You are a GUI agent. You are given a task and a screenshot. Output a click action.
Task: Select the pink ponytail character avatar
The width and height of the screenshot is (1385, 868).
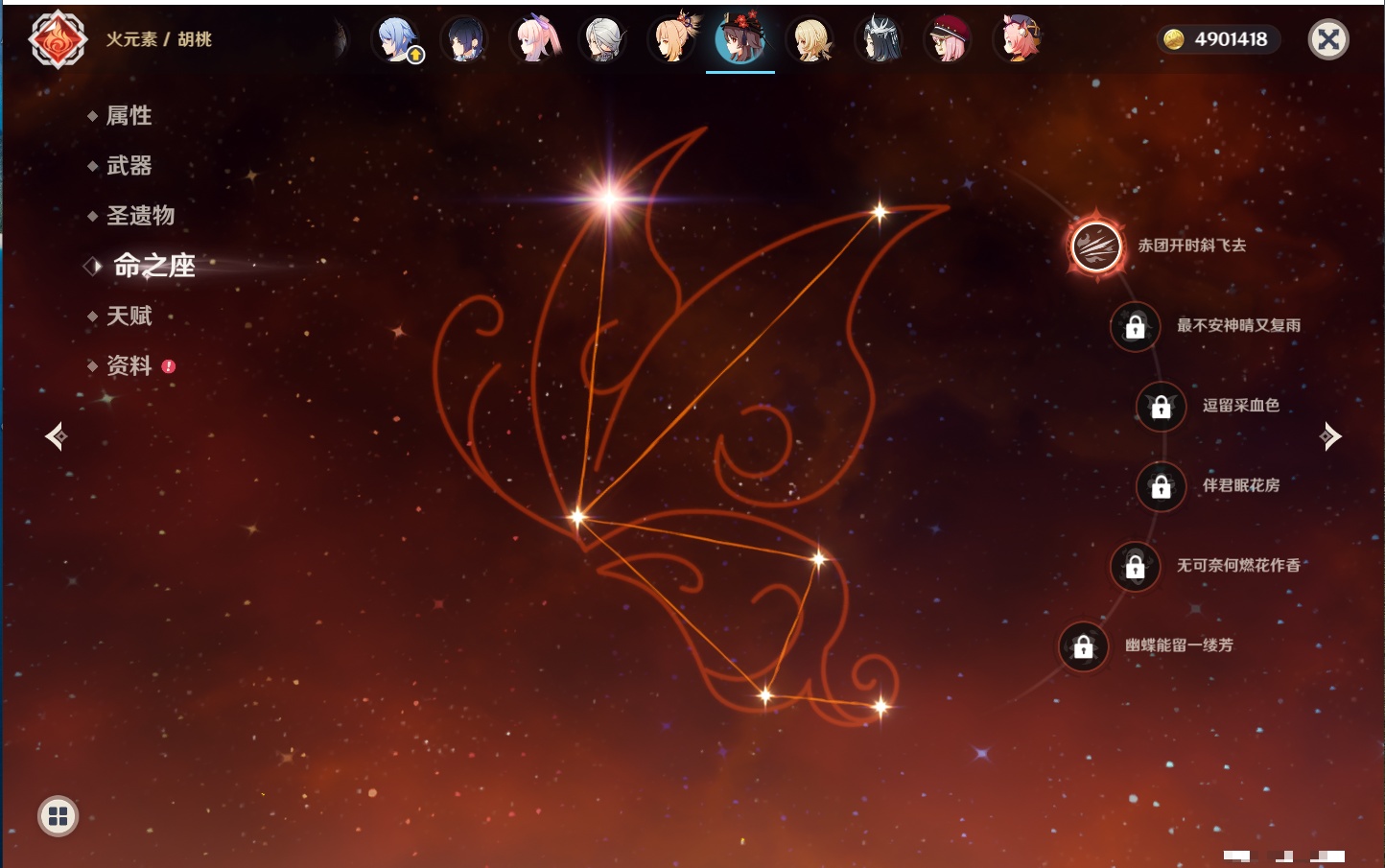[x=535, y=39]
